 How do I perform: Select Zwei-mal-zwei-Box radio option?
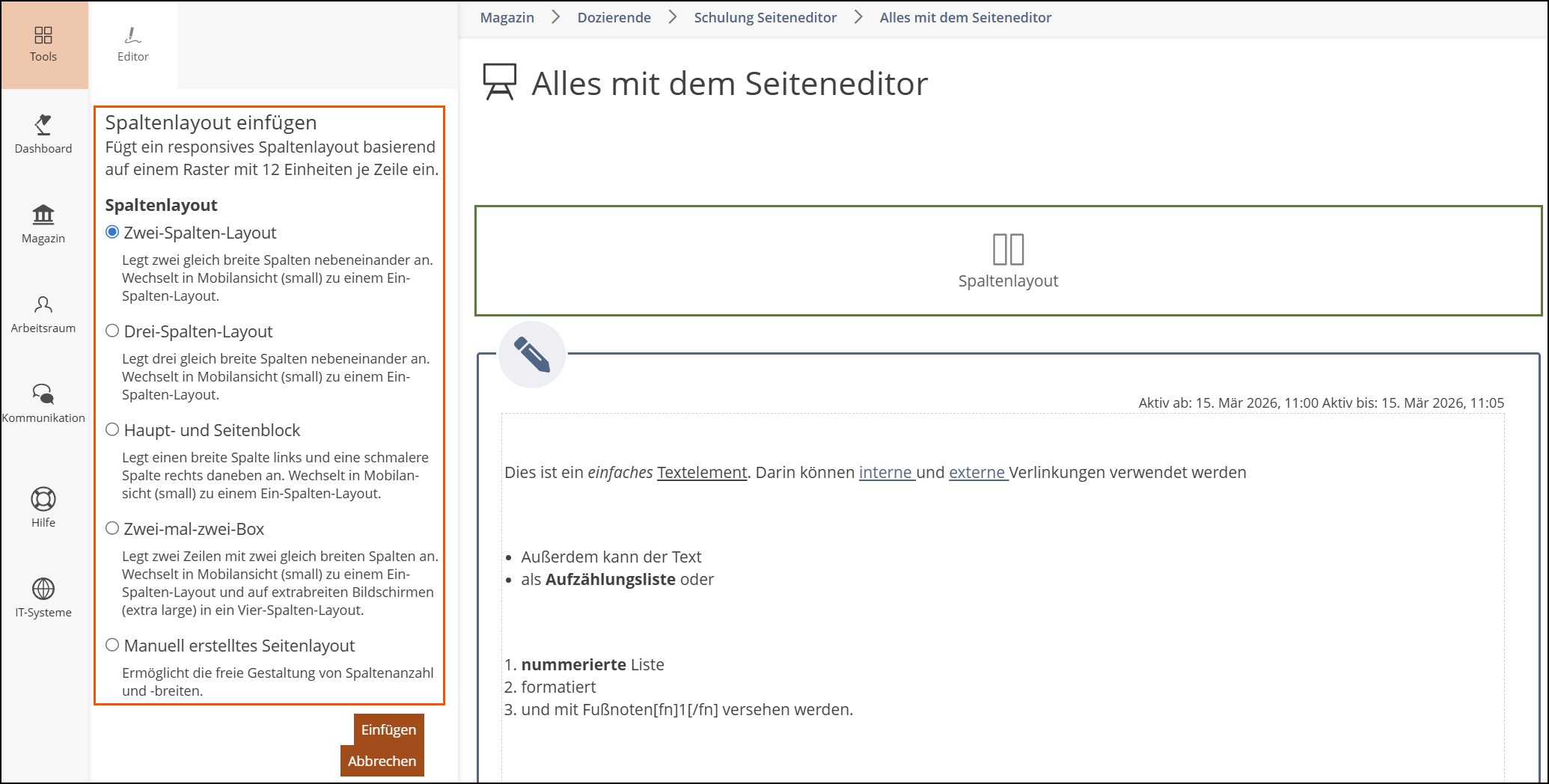pyautogui.click(x=112, y=528)
